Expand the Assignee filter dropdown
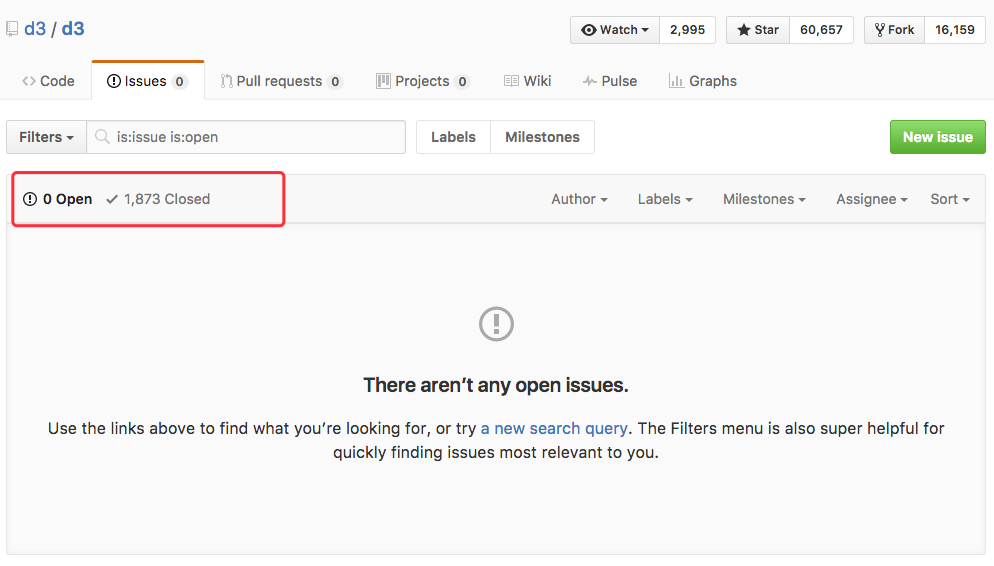 pos(872,199)
